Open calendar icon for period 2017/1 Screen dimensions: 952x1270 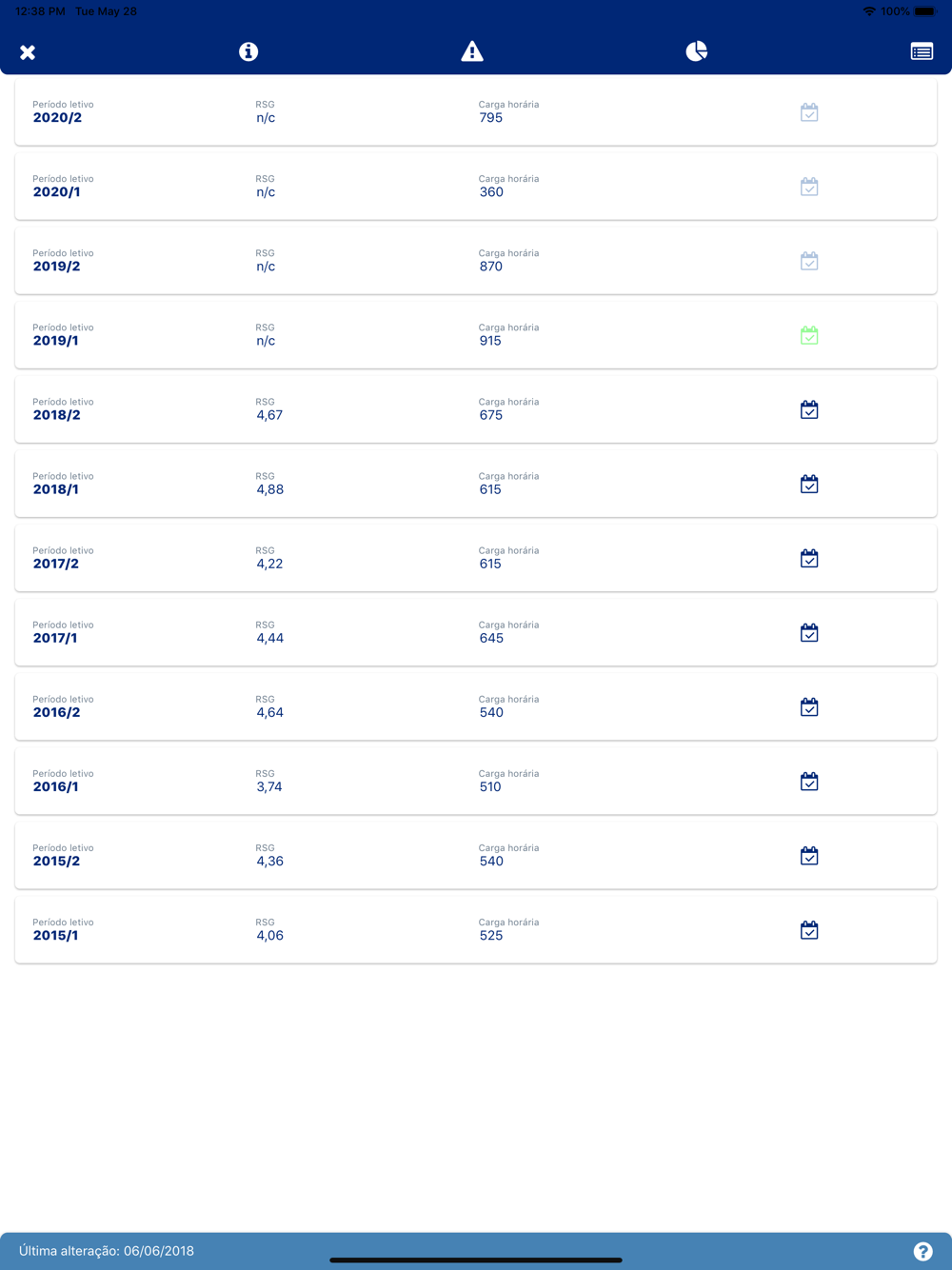809,632
